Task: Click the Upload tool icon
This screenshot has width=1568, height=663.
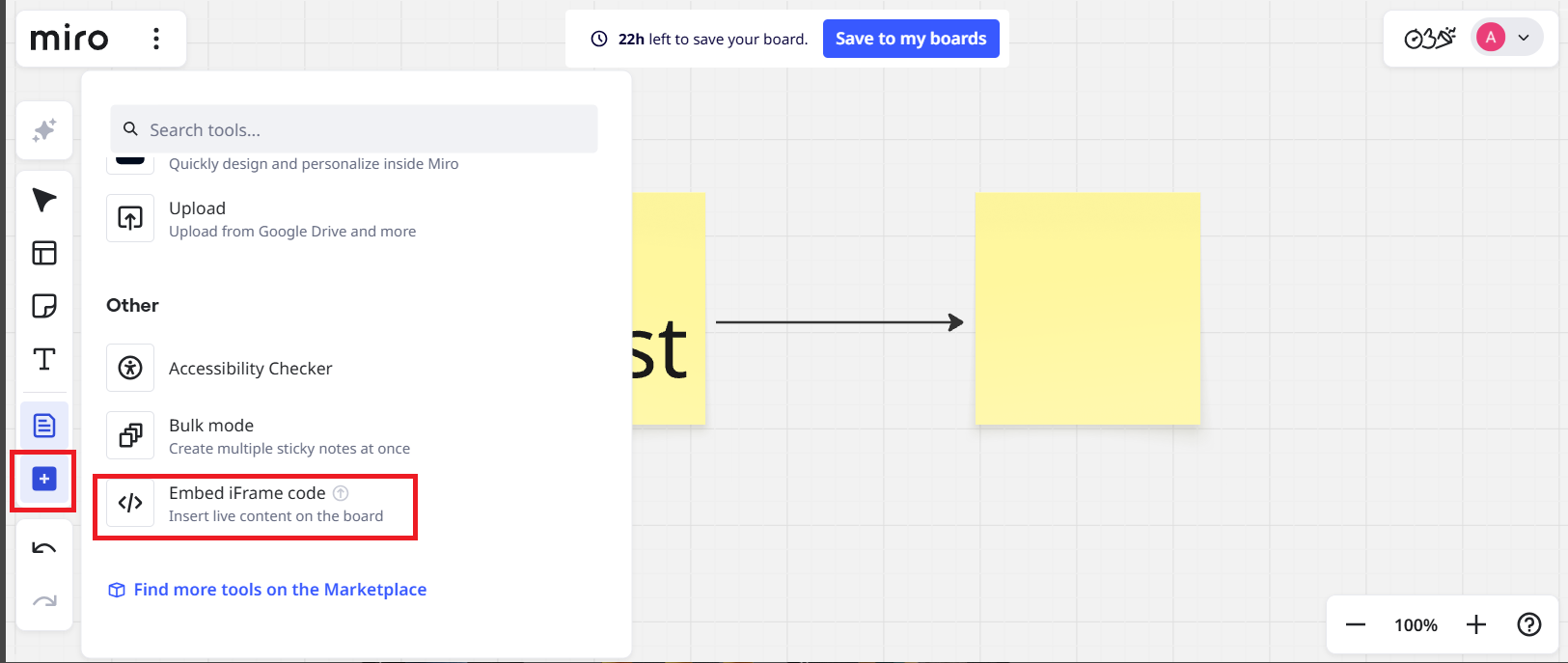Action: (x=130, y=218)
